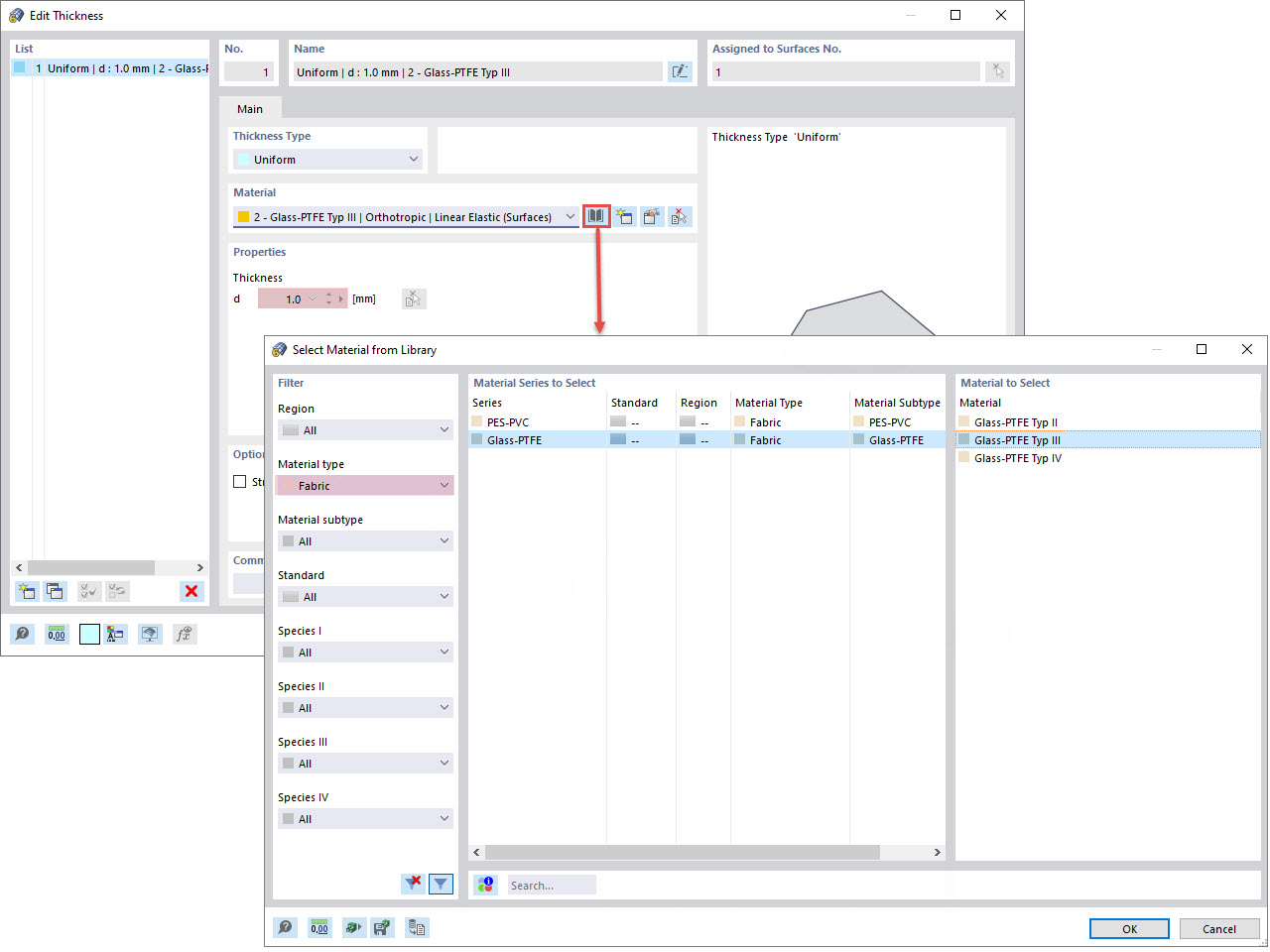
Task: Click the Standard column header
Action: click(640, 403)
